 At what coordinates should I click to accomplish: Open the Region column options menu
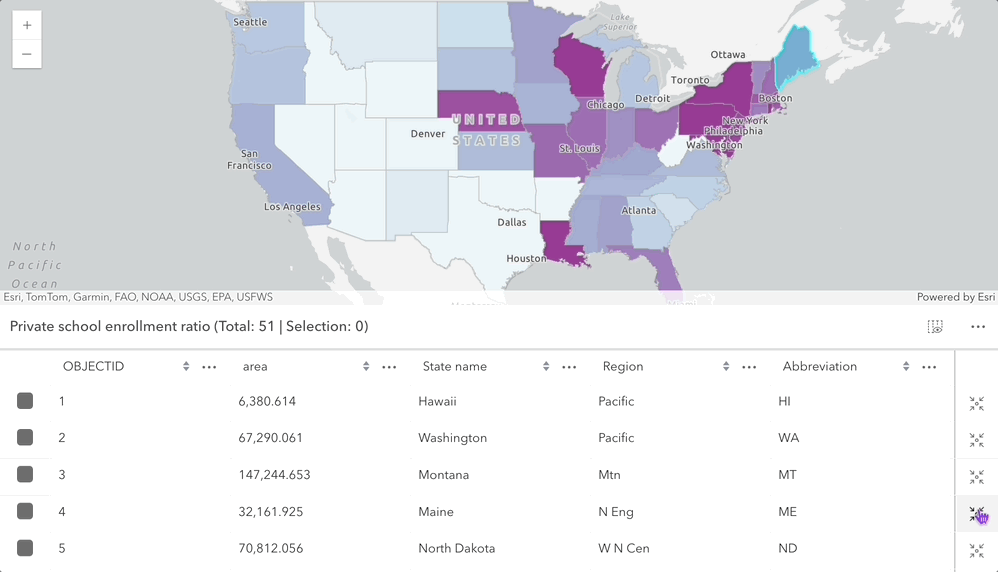[x=749, y=367]
